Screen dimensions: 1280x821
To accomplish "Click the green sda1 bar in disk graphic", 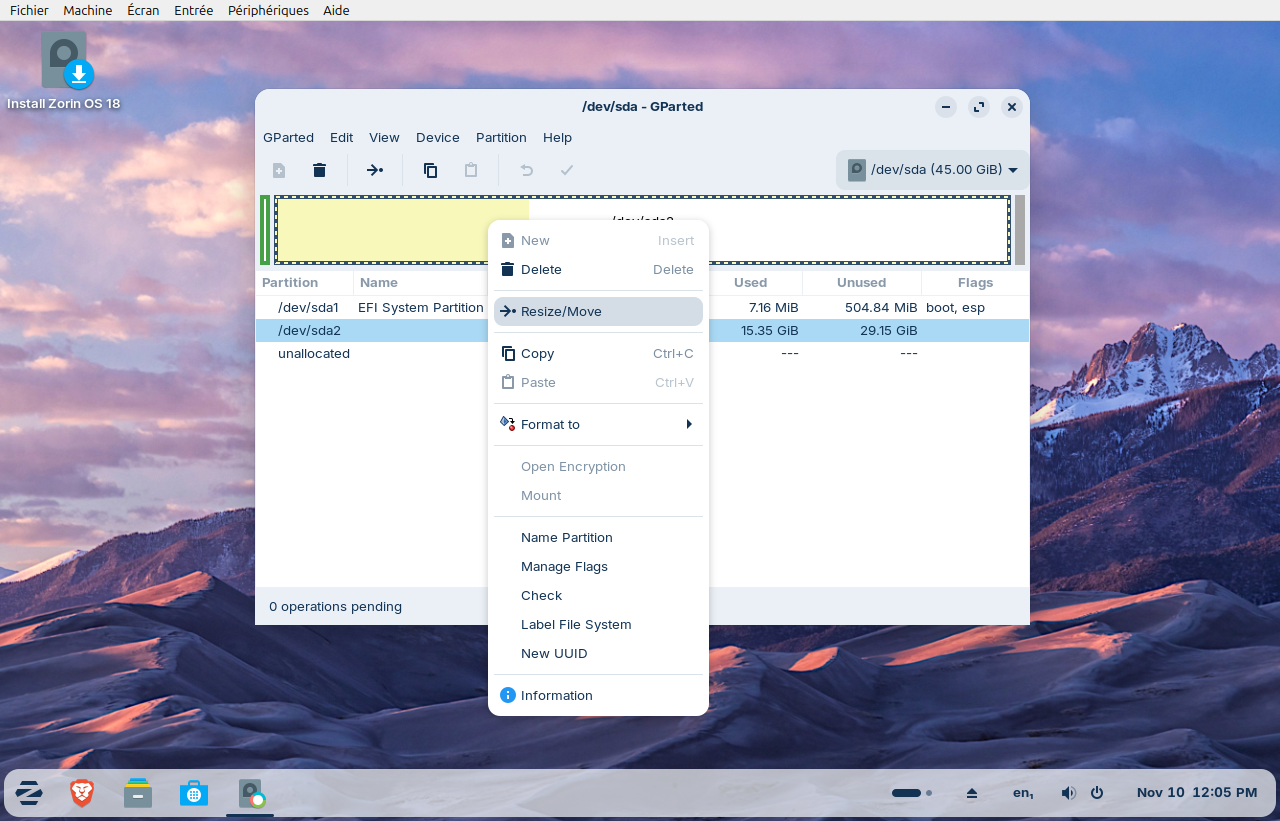I will (265, 230).
